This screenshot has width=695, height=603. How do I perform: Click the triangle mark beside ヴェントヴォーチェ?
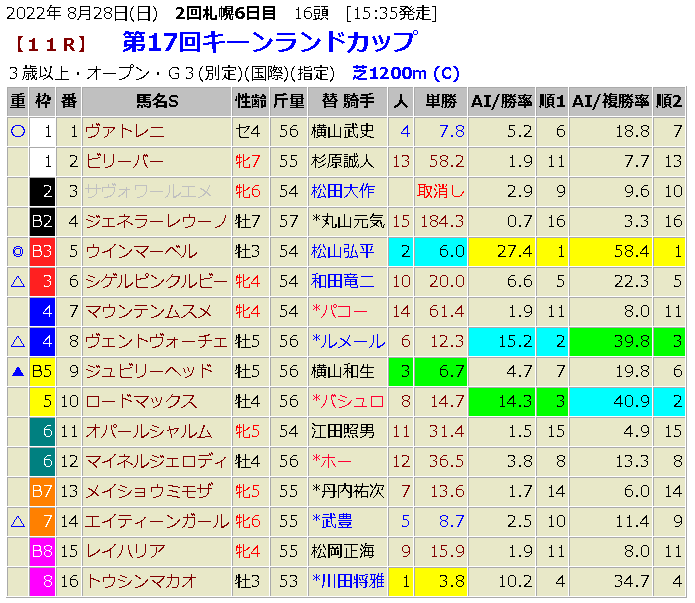18,341
